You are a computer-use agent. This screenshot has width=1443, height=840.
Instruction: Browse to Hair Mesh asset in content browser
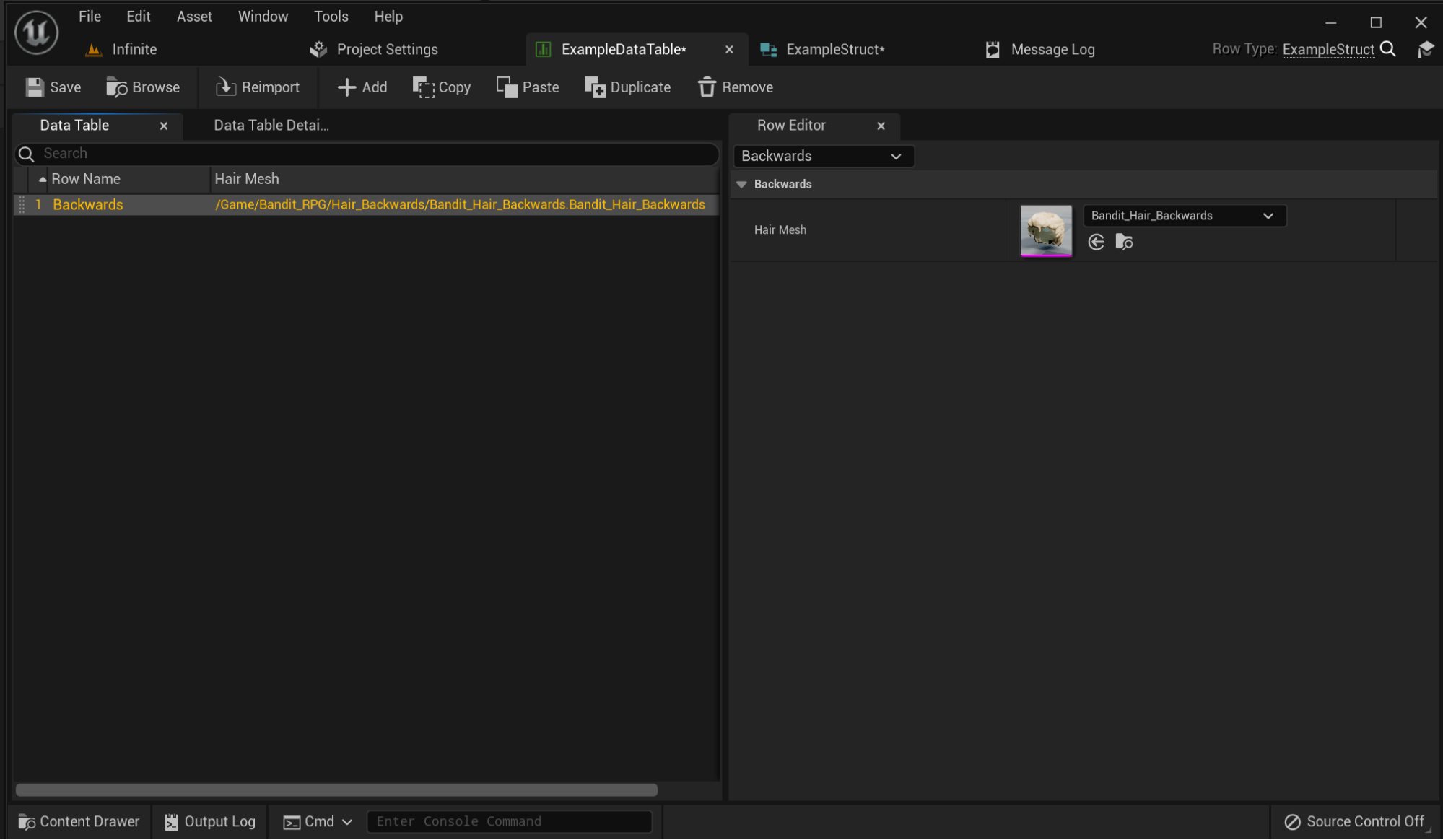point(1124,242)
